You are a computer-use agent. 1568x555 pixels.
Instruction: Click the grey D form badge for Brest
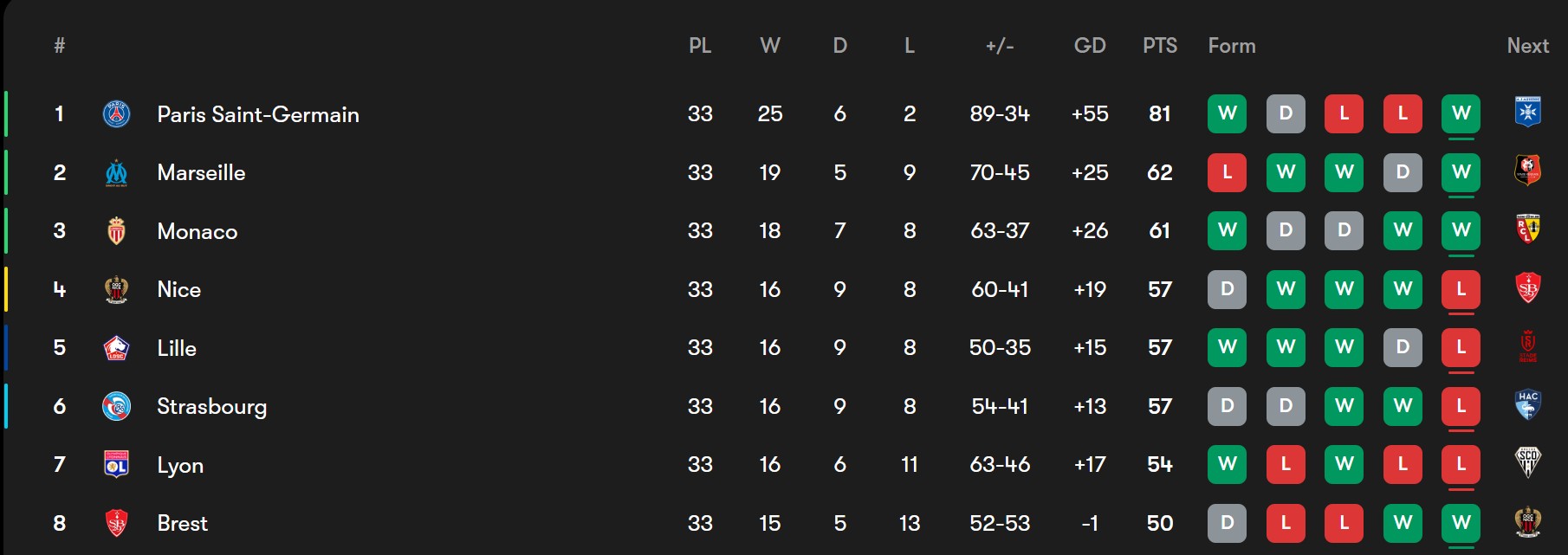coord(1227,523)
